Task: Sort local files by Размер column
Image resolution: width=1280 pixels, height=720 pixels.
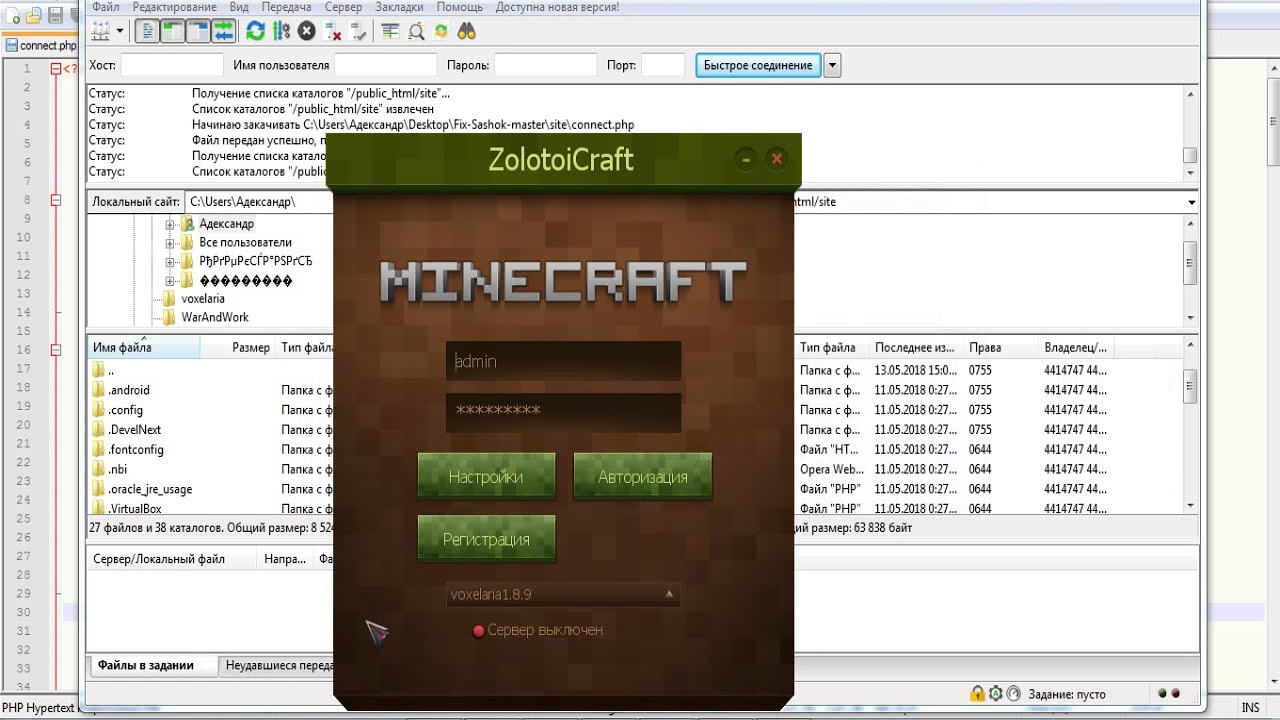Action: [251, 348]
